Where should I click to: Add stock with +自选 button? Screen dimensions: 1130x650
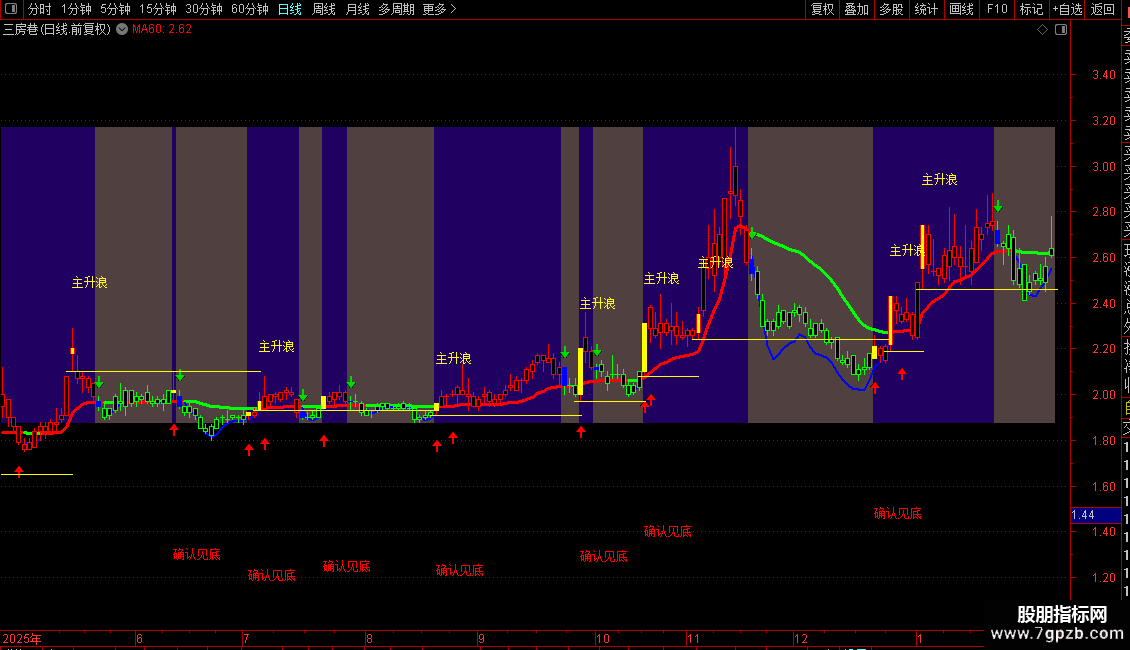1067,9
